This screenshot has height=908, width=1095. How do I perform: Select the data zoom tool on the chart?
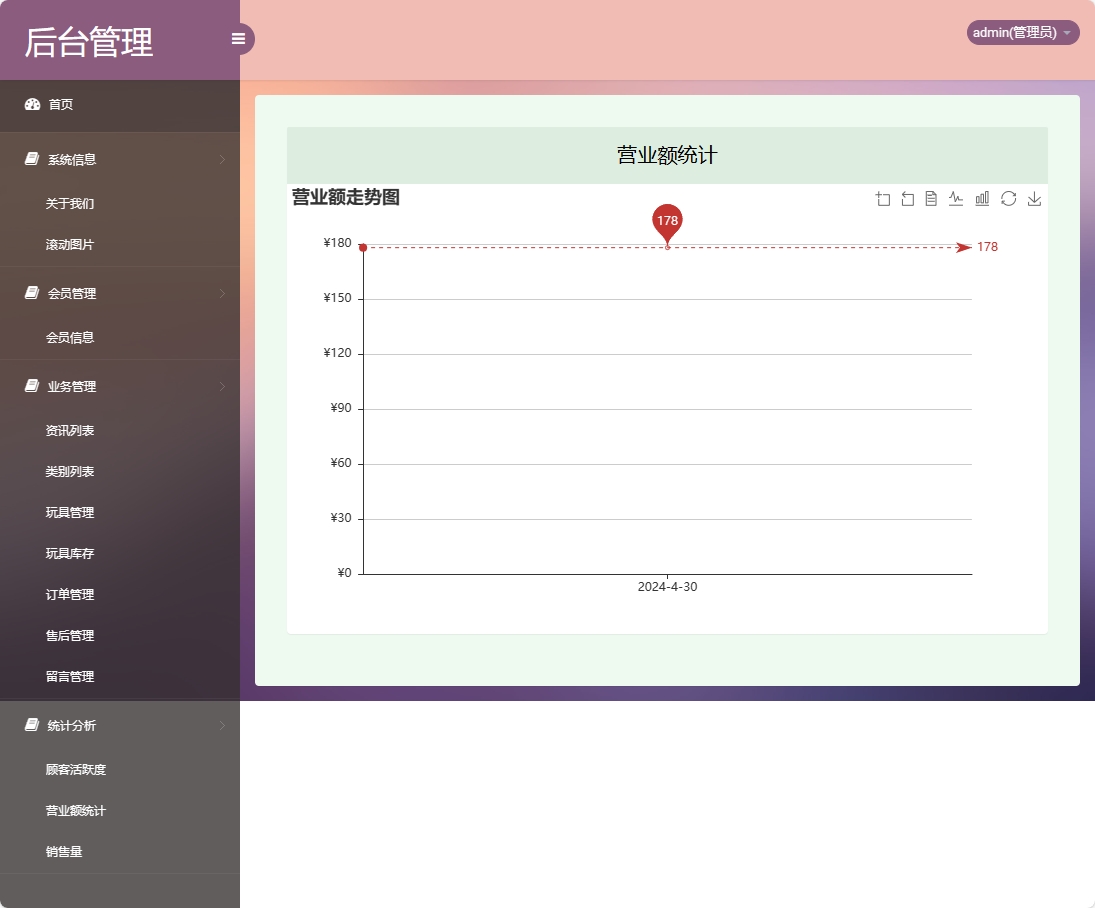[883, 198]
